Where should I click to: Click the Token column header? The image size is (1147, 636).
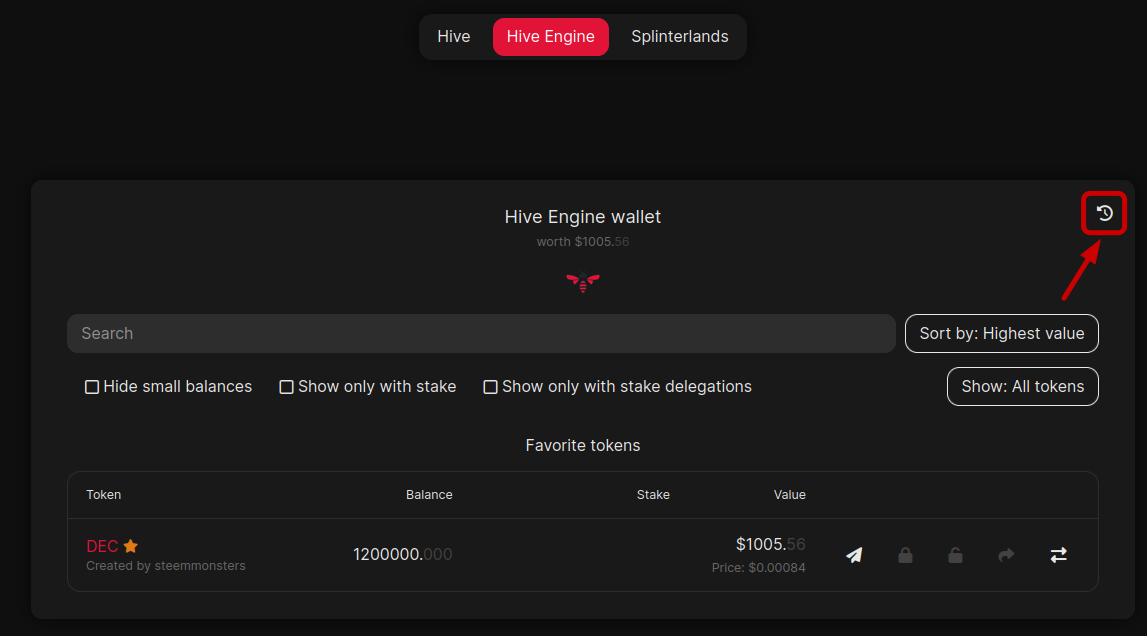coord(104,495)
